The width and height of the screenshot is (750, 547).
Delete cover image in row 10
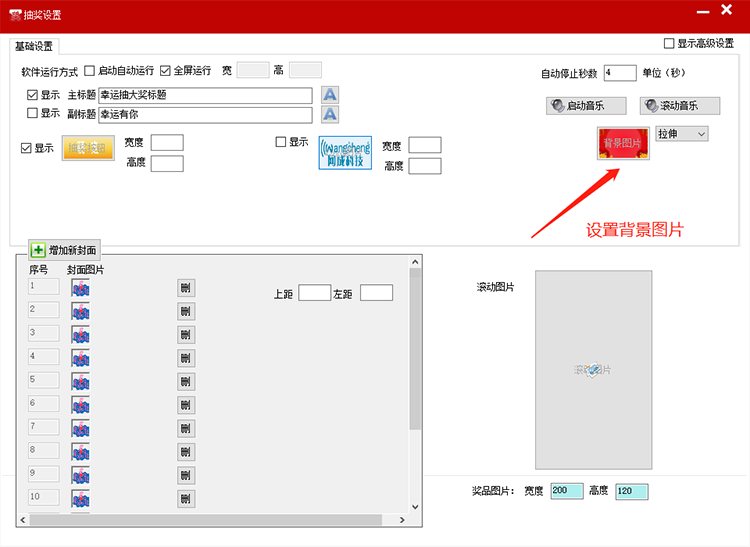pyautogui.click(x=185, y=498)
